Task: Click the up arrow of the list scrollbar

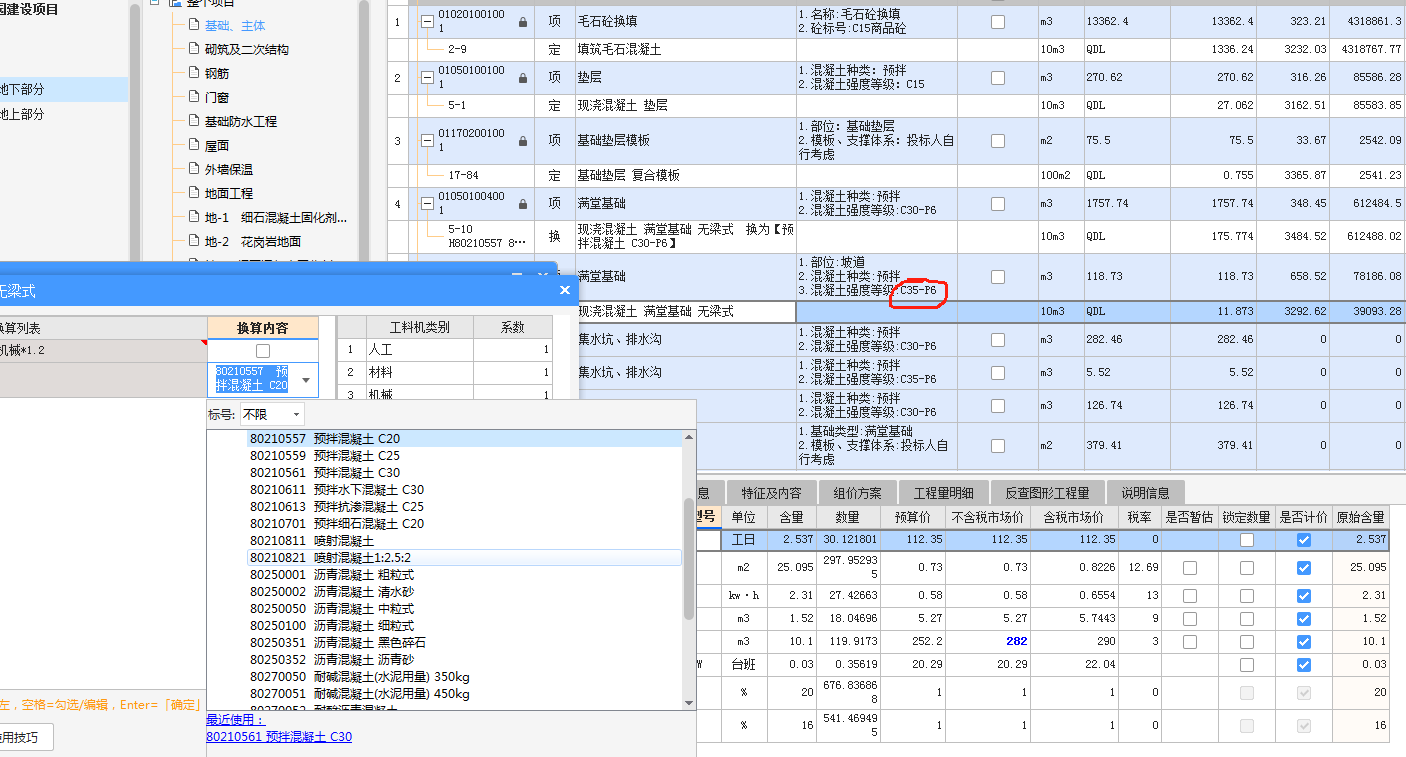Action: point(689,437)
